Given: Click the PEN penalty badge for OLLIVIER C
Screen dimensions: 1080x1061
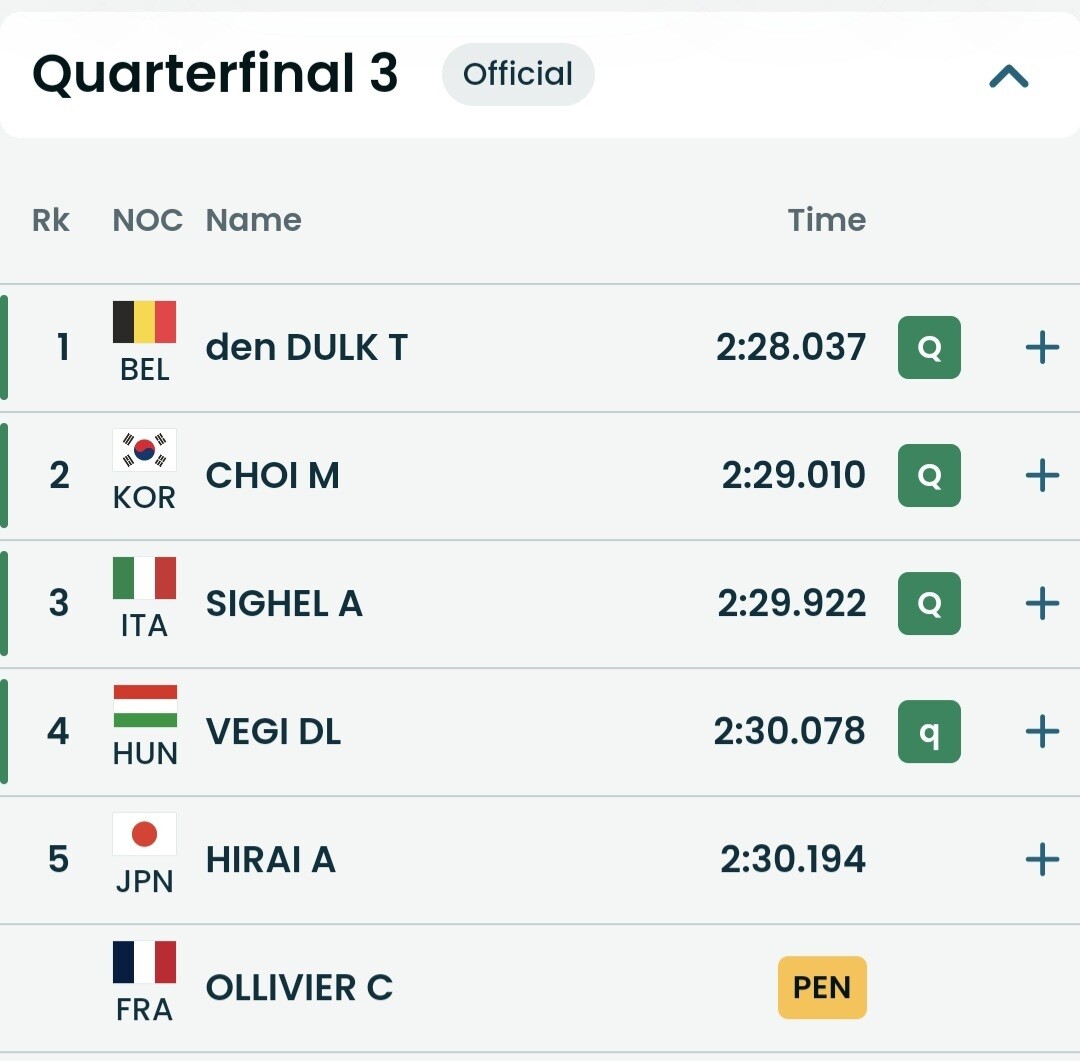Looking at the screenshot, I should point(822,987).
